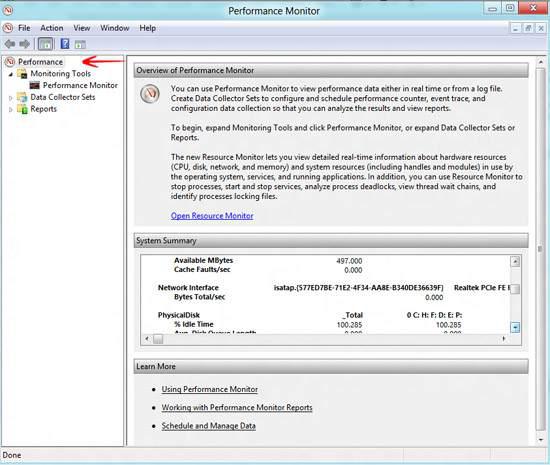The width and height of the screenshot is (550, 465).
Task: Open Working with Performance Monitor Reports link
Action: pyautogui.click(x=237, y=407)
